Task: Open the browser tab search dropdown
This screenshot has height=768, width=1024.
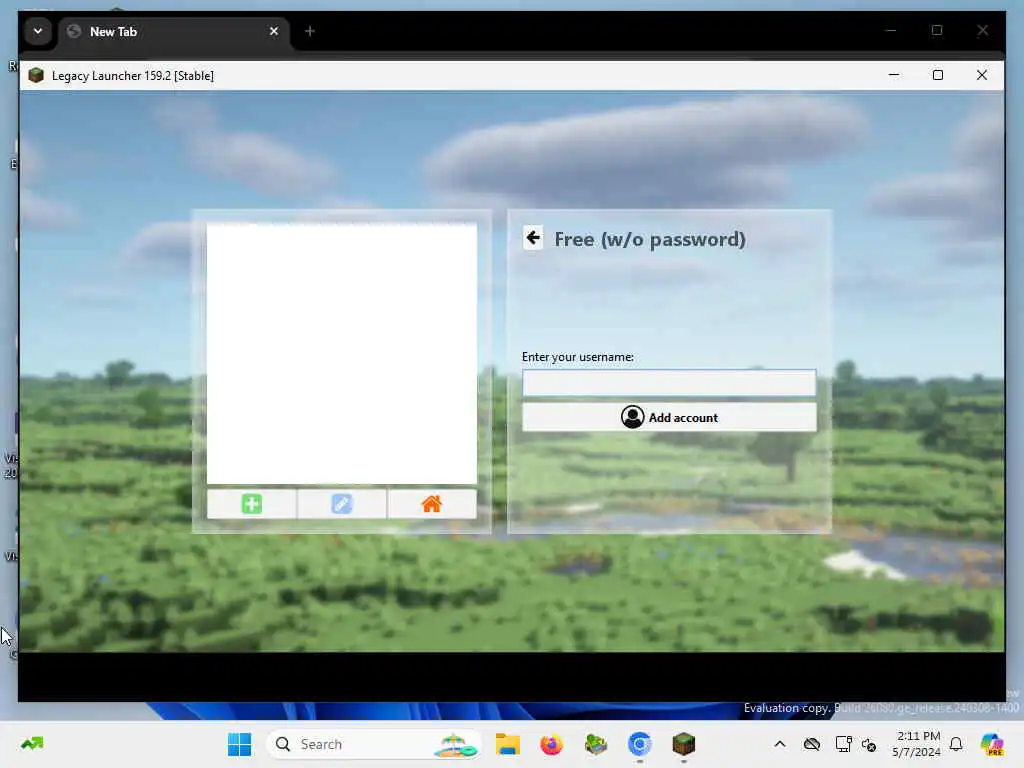Action: pos(38,31)
